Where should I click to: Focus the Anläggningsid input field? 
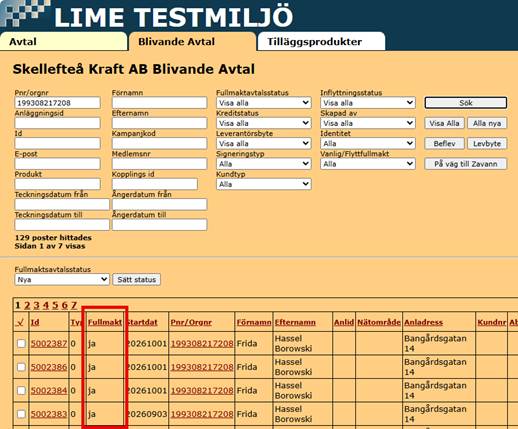coord(57,123)
